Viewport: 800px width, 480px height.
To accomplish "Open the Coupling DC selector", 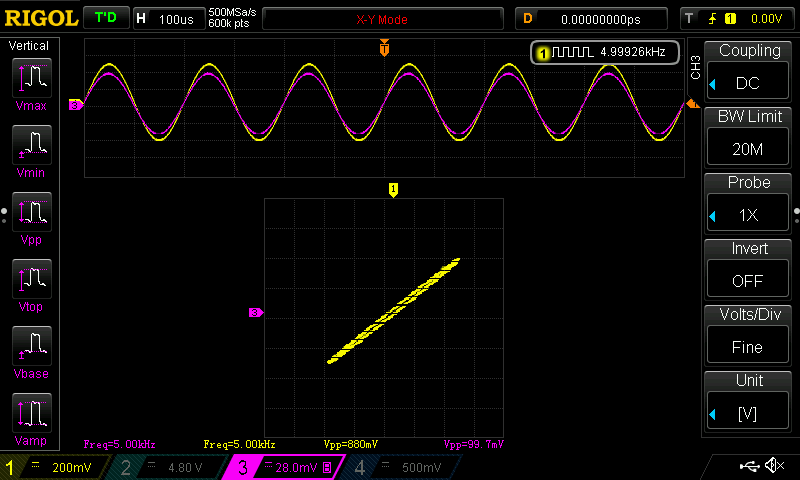I will 748,82.
